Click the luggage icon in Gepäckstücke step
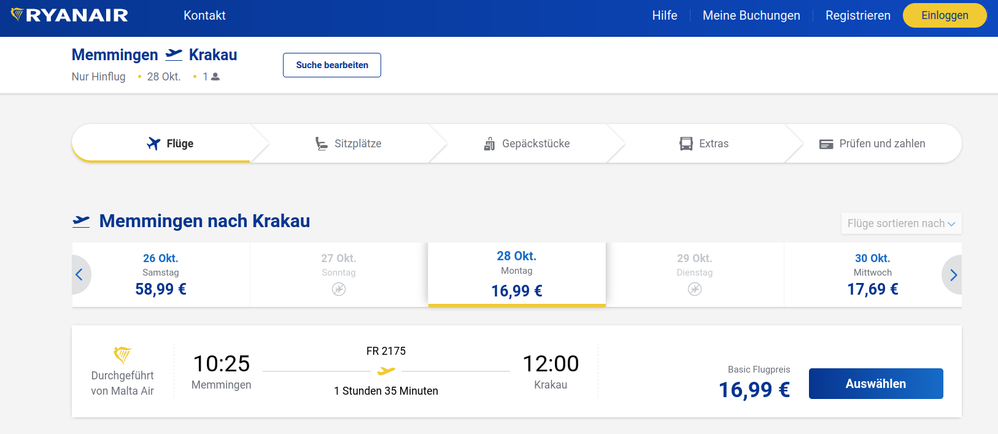Image resolution: width=998 pixels, height=434 pixels. point(489,144)
